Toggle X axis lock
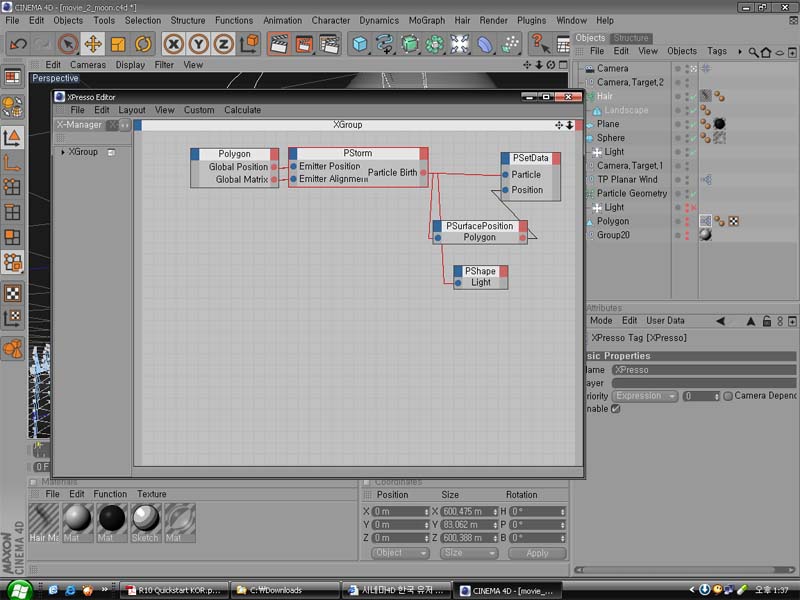 173,44
